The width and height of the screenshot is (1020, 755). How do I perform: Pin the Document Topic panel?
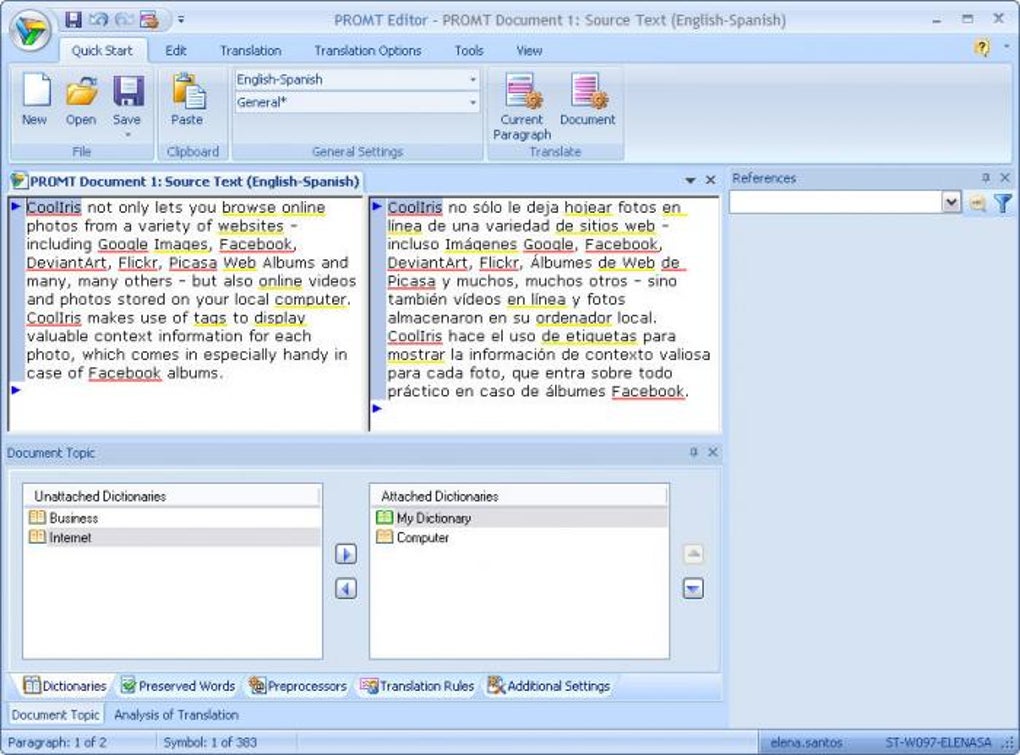coord(693,452)
